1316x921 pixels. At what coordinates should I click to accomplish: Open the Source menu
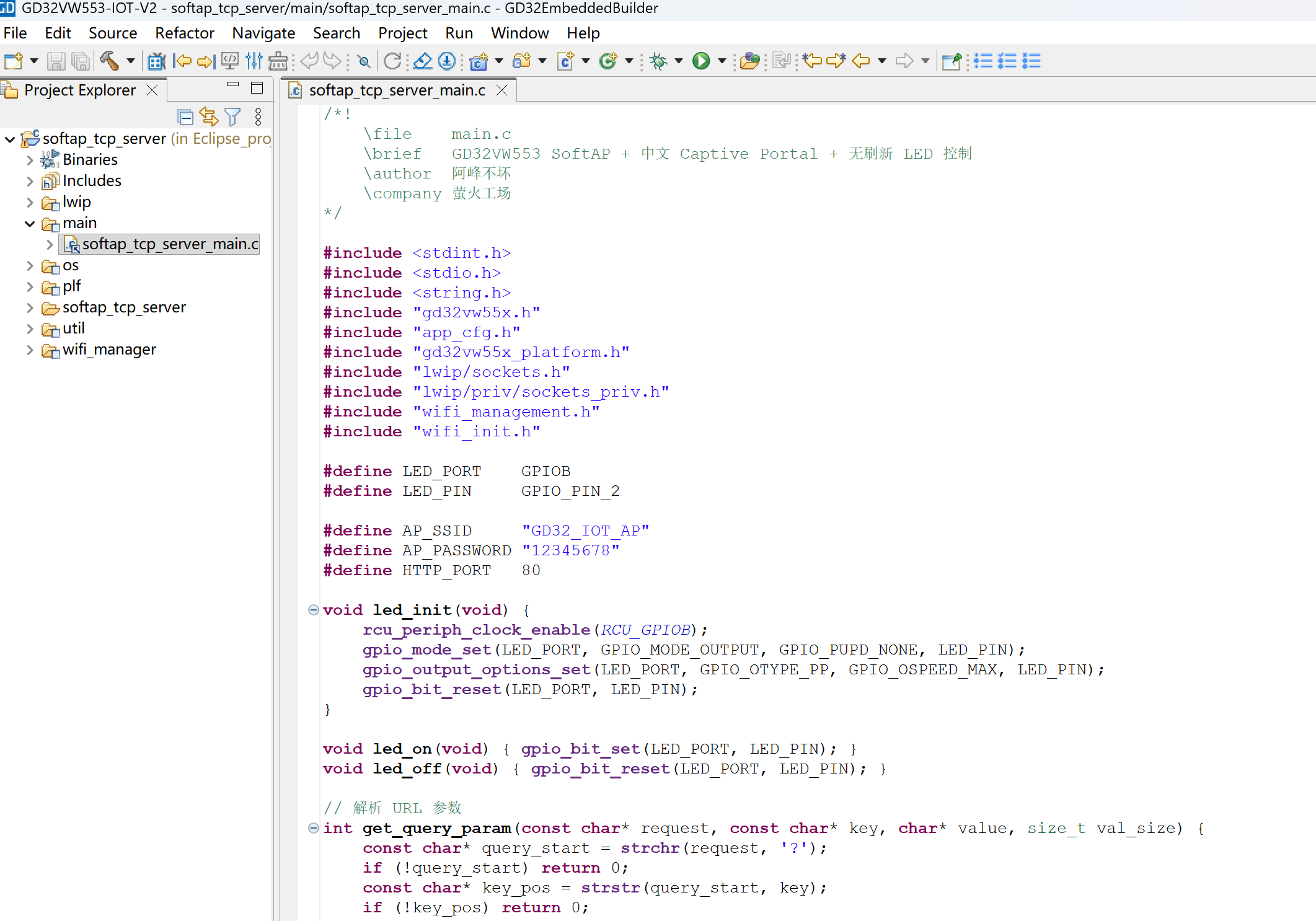coord(113,33)
